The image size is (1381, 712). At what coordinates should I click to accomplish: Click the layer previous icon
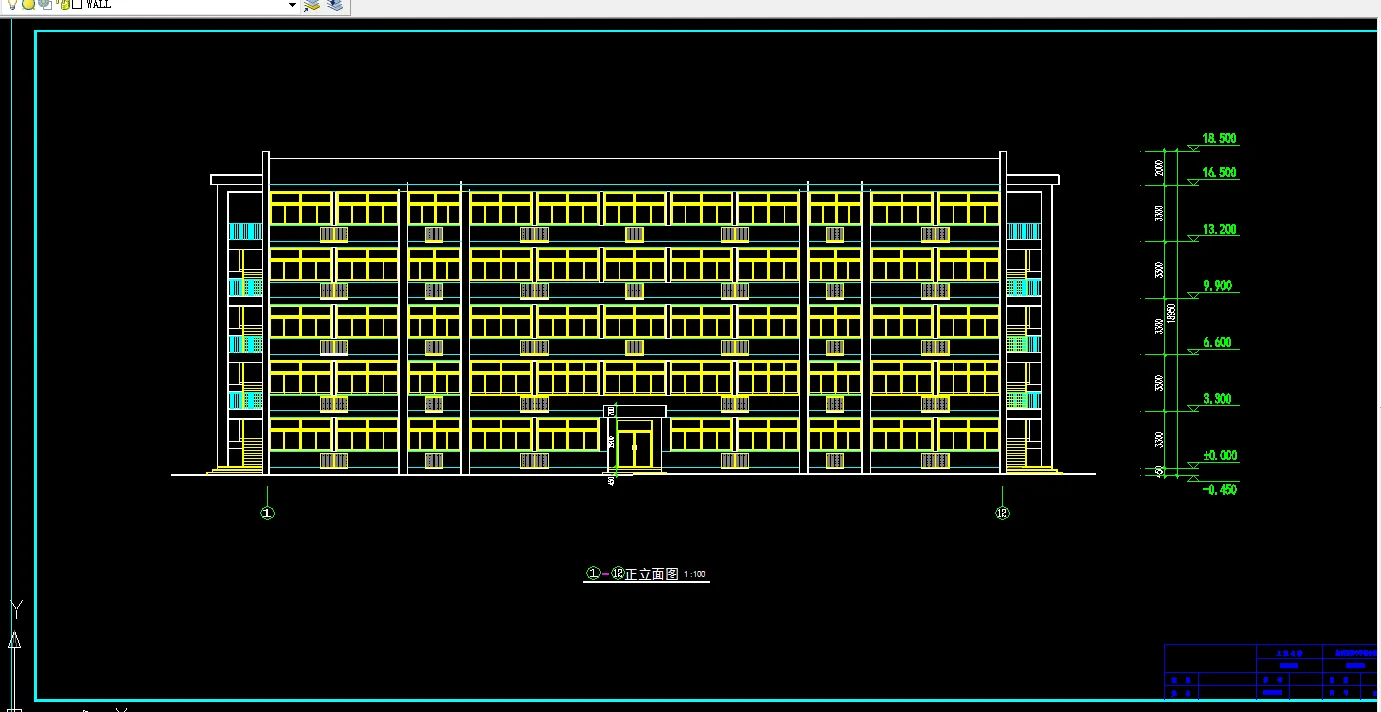point(335,5)
